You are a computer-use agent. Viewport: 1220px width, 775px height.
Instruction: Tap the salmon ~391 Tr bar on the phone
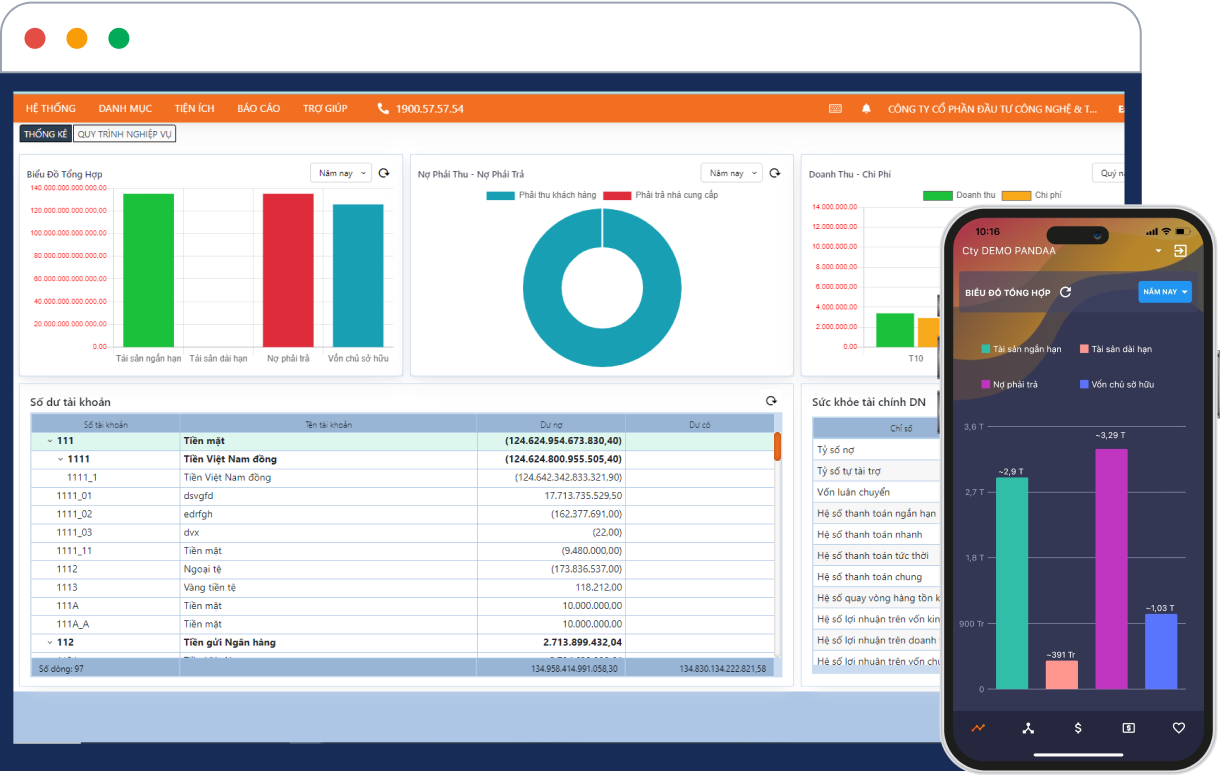click(x=1062, y=675)
